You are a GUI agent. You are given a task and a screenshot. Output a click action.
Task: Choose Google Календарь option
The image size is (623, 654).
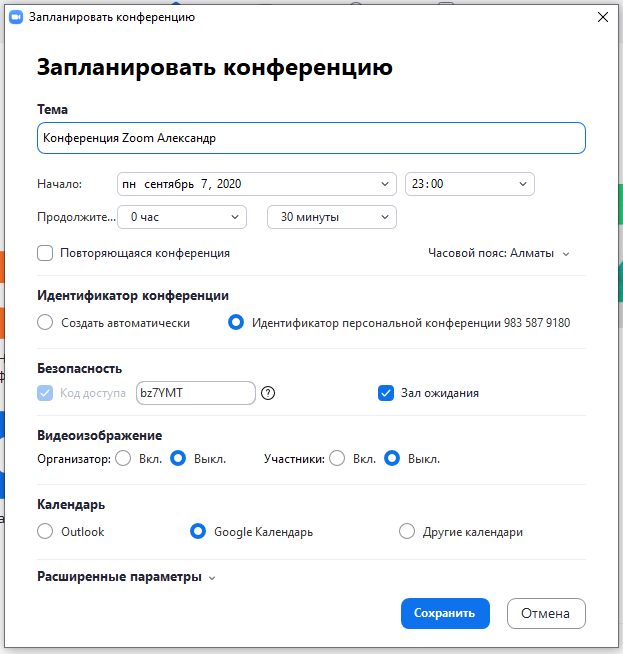[198, 531]
